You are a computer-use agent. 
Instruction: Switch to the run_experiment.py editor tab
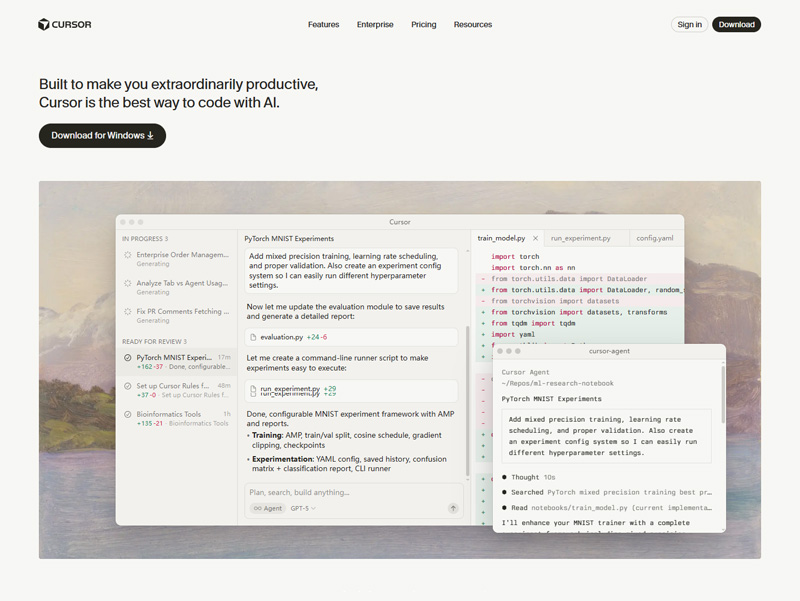pos(581,239)
